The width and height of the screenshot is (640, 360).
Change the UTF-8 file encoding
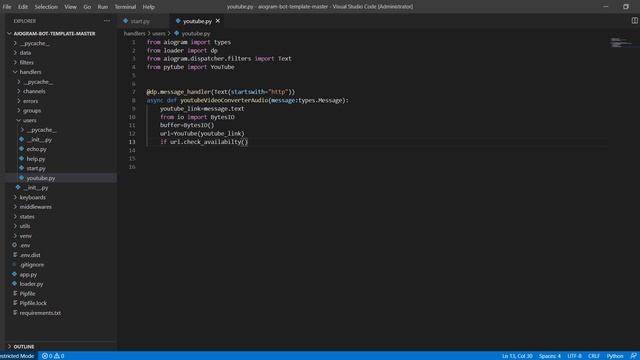[x=574, y=356]
